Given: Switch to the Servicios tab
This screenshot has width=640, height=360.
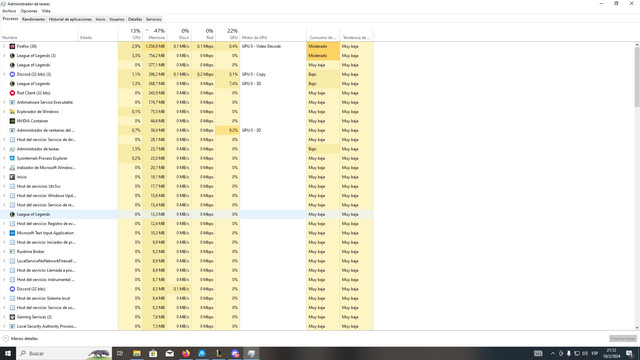Looking at the screenshot, I should [153, 19].
